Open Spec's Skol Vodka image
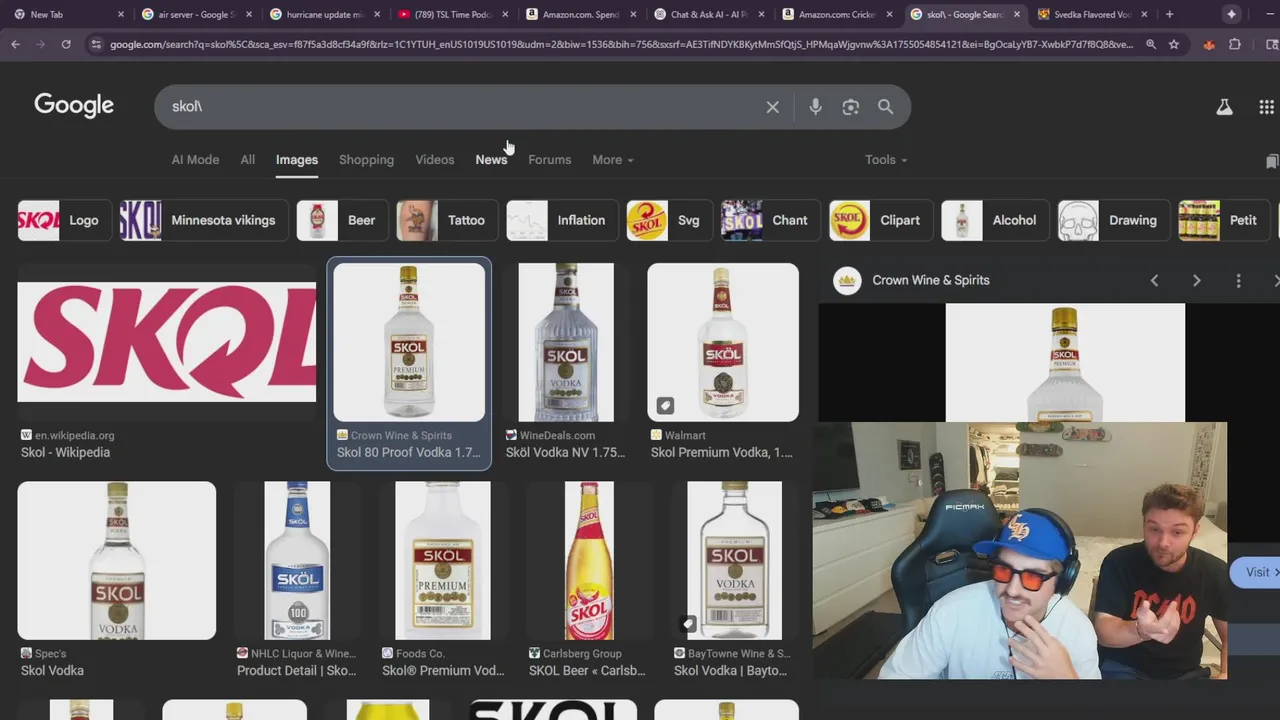 pos(116,560)
